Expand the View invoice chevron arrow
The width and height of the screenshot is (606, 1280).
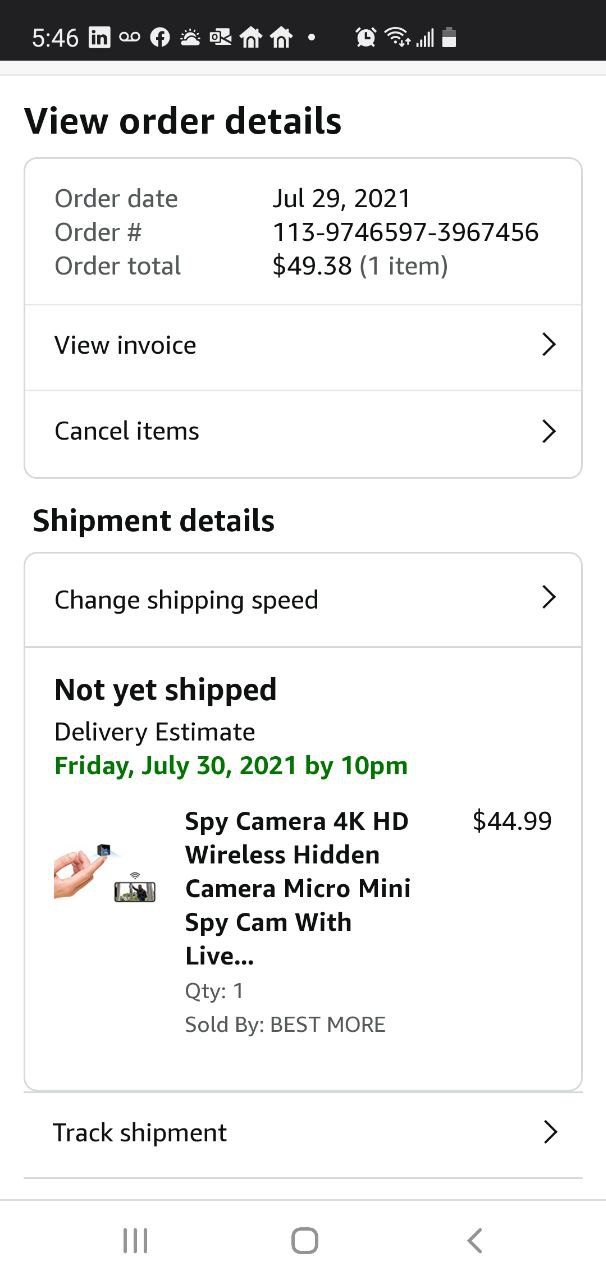(x=548, y=345)
